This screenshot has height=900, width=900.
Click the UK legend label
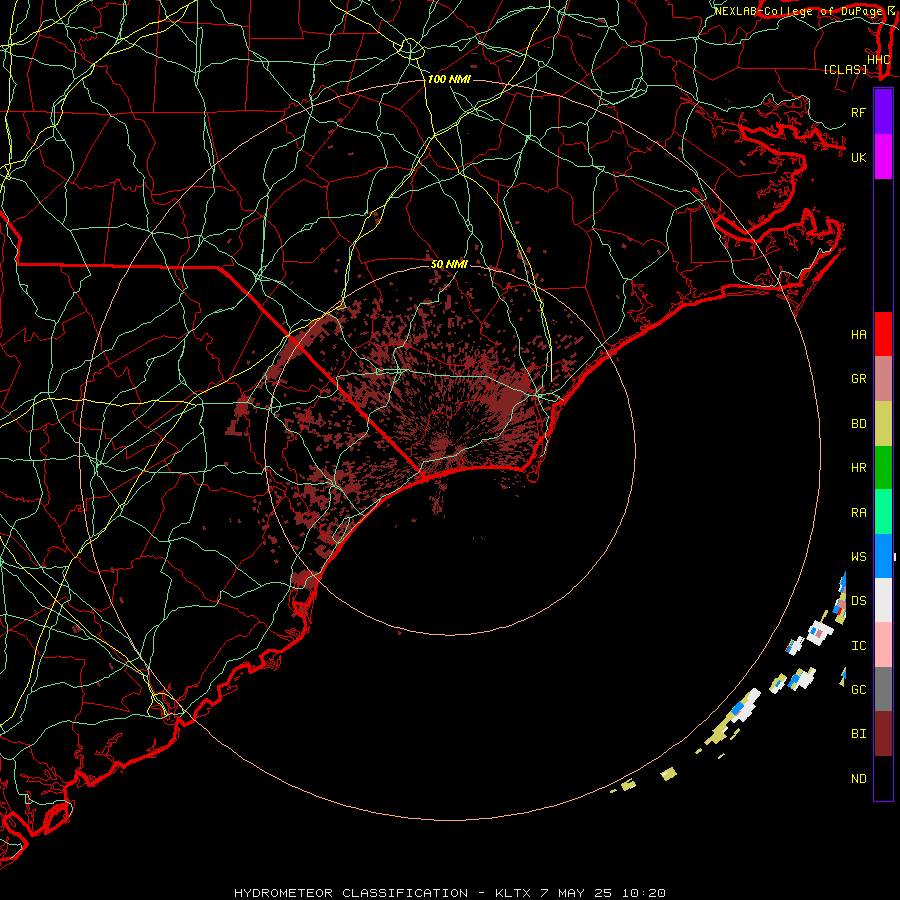click(x=858, y=157)
